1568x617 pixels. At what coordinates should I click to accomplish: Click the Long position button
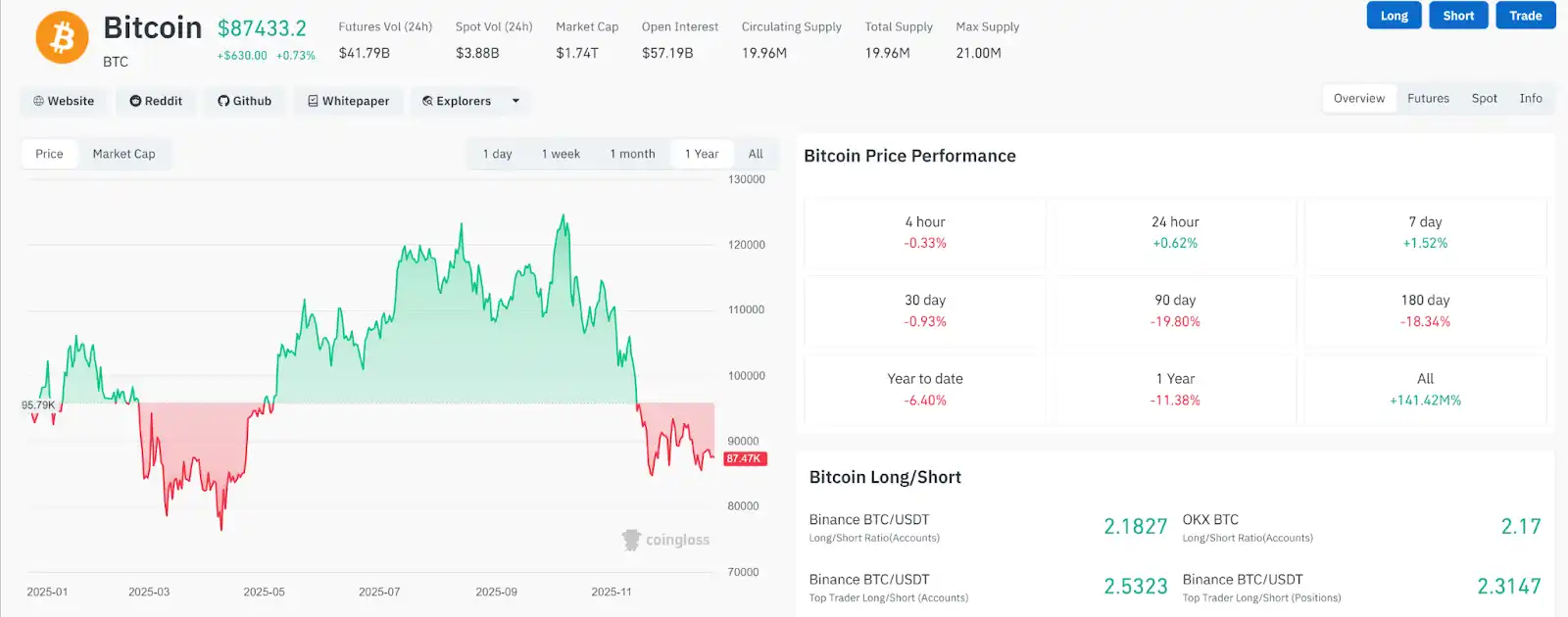1394,15
